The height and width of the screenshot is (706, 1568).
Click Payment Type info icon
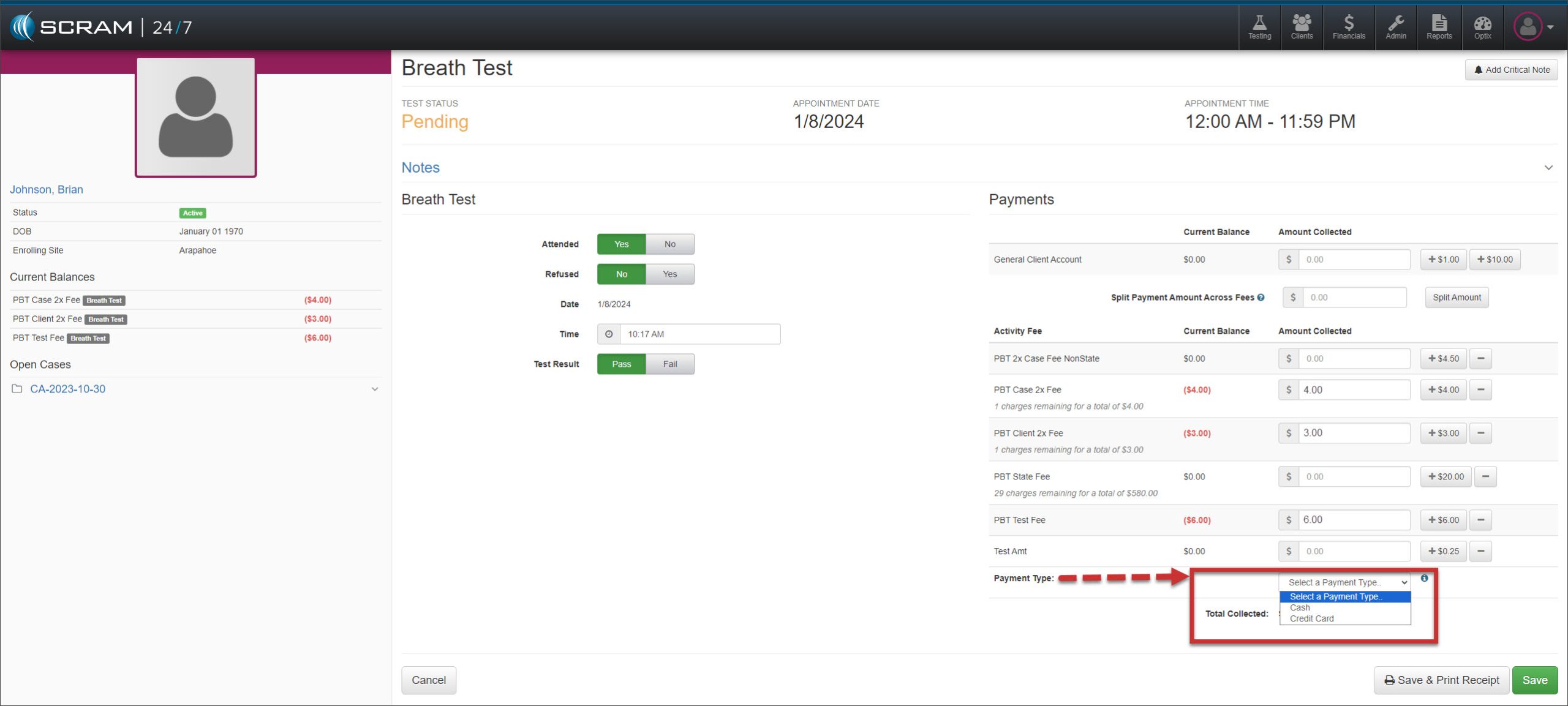[1424, 578]
